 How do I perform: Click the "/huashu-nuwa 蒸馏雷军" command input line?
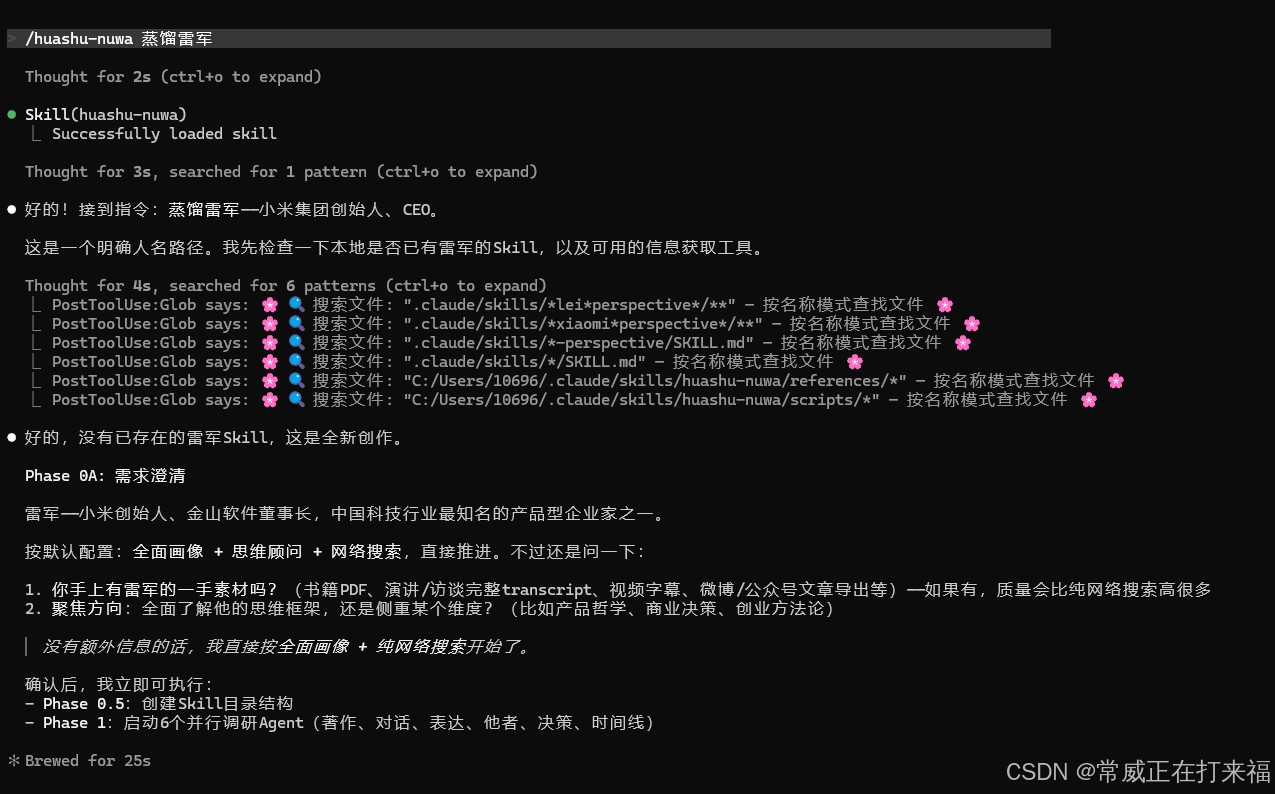click(x=528, y=39)
